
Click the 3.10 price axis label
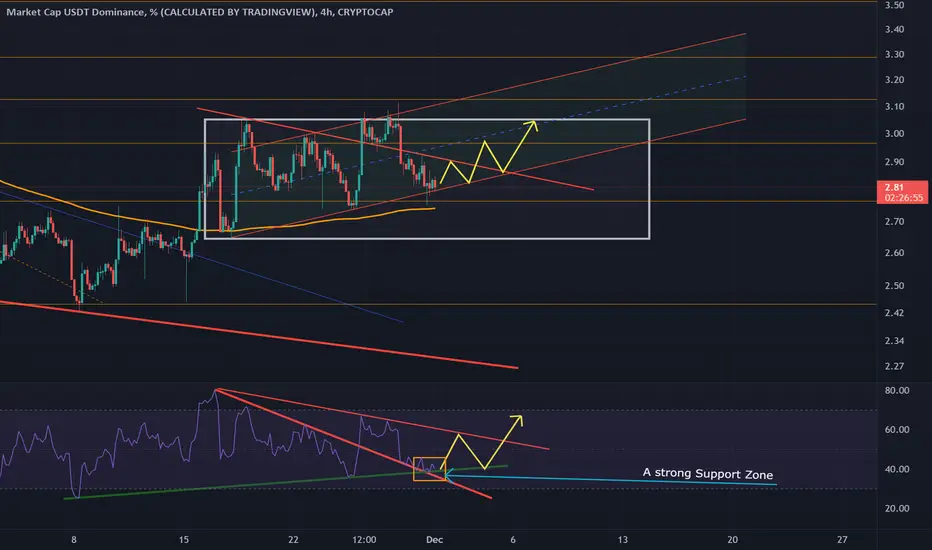tap(895, 106)
